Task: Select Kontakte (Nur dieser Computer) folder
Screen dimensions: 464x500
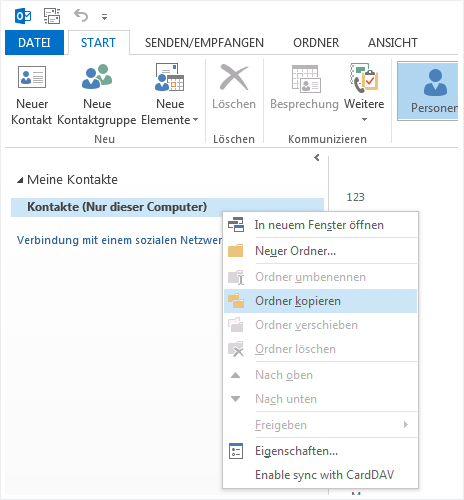Action: tap(117, 207)
